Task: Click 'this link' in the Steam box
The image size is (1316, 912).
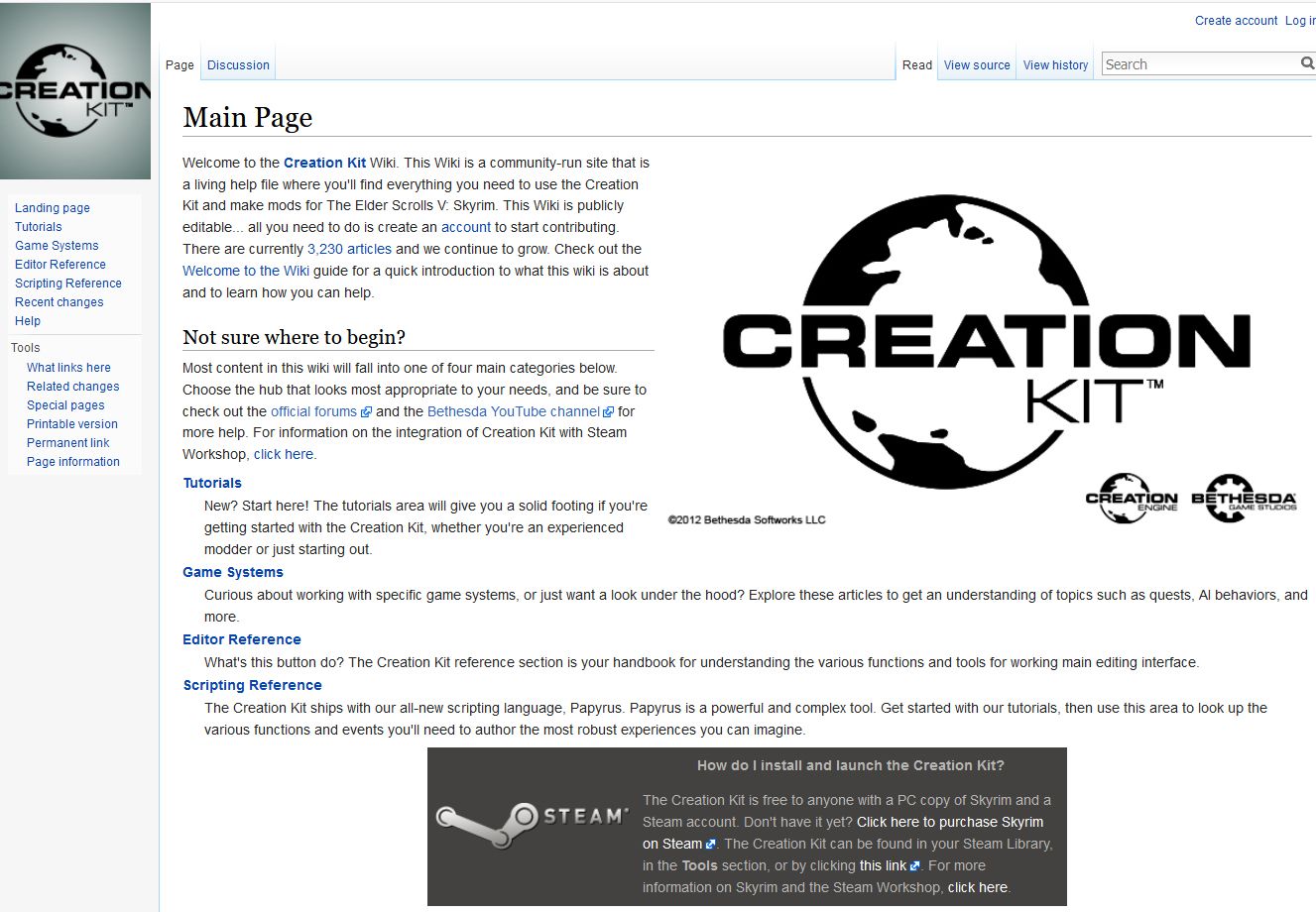Action: [890, 865]
